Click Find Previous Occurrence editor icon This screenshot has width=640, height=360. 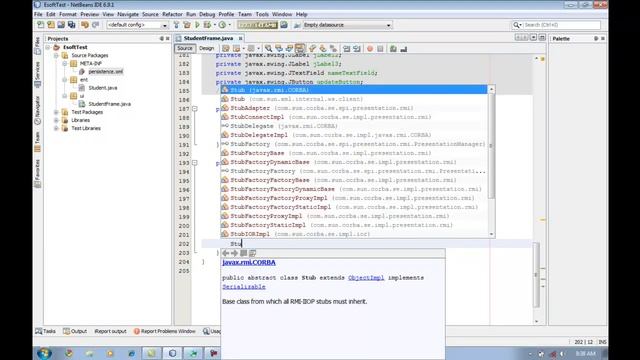[x=279, y=49]
